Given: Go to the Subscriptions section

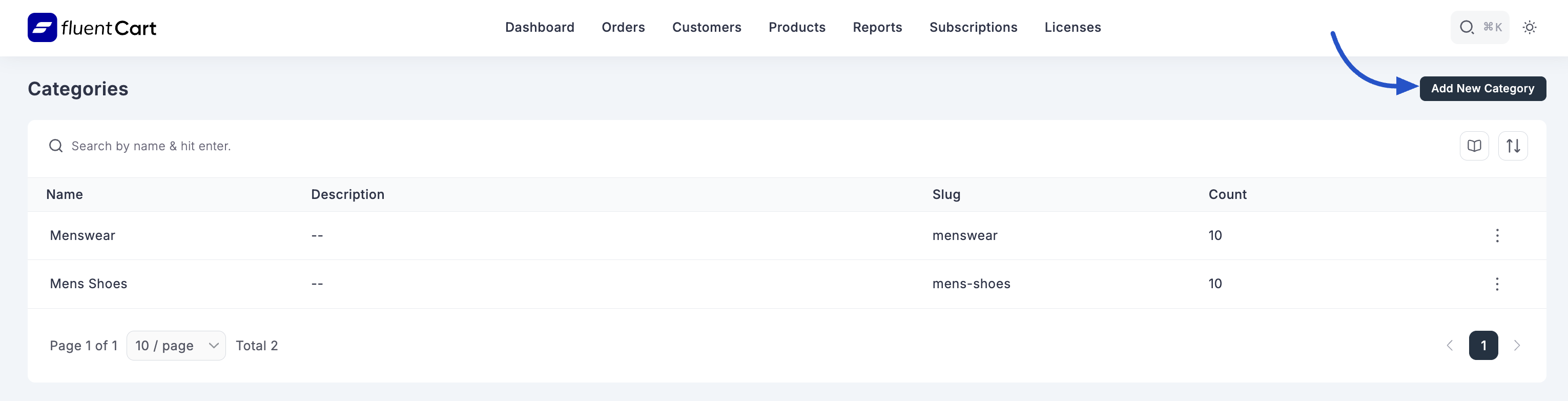Looking at the screenshot, I should 973,27.
